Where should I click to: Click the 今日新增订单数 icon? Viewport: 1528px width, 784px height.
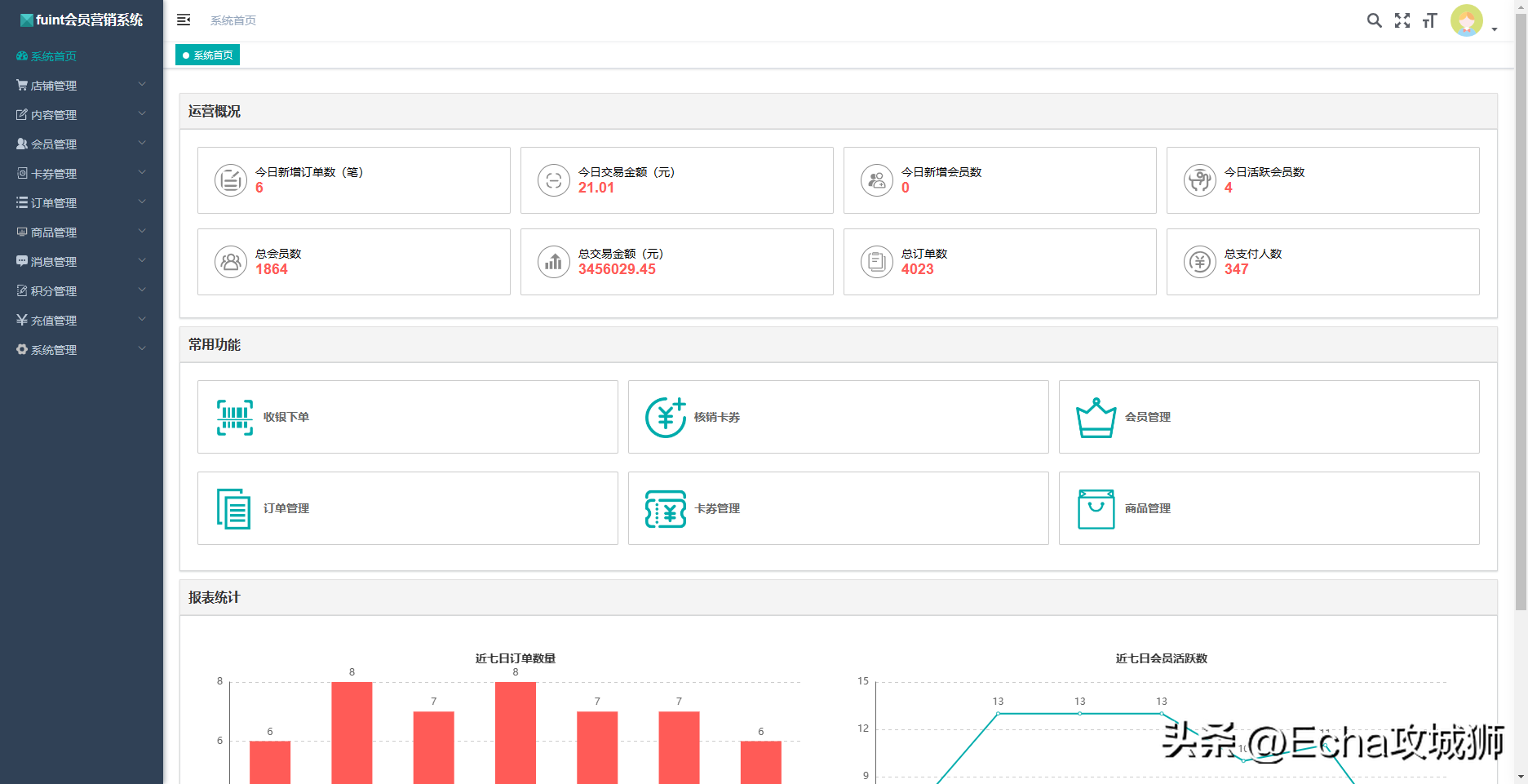pos(231,180)
